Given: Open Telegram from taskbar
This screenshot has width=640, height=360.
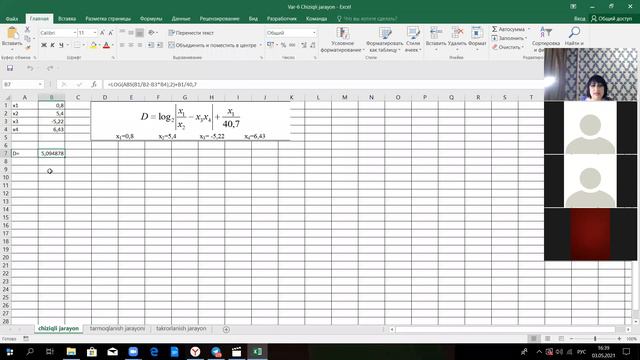Looking at the screenshot, I should tap(216, 351).
